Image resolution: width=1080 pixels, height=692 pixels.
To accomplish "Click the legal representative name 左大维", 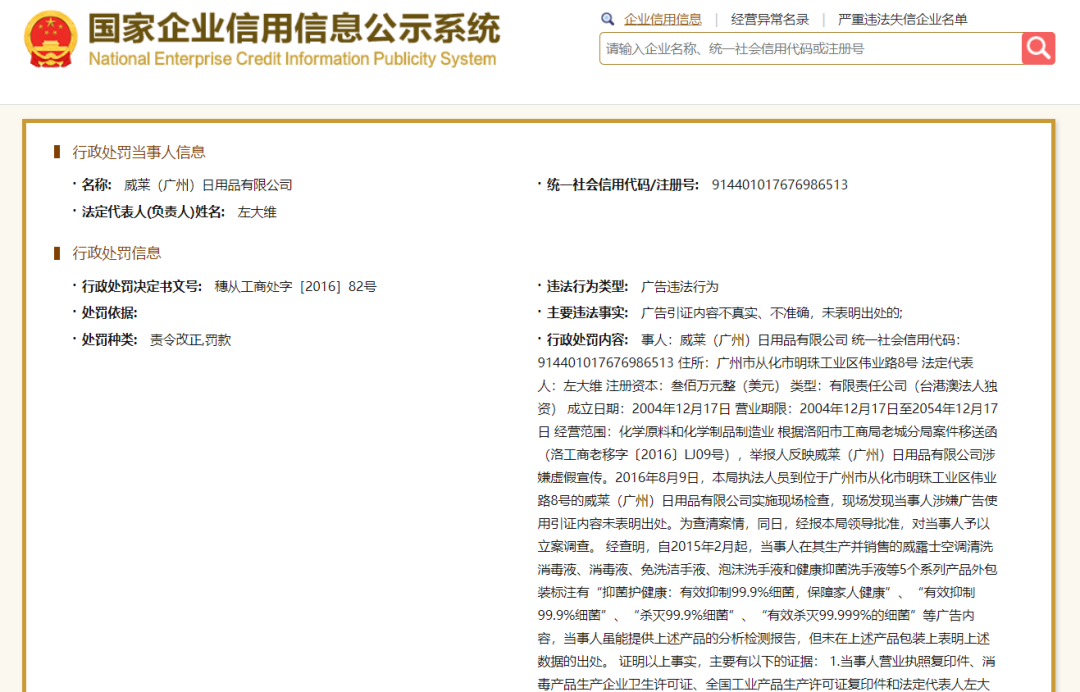I will [x=257, y=212].
